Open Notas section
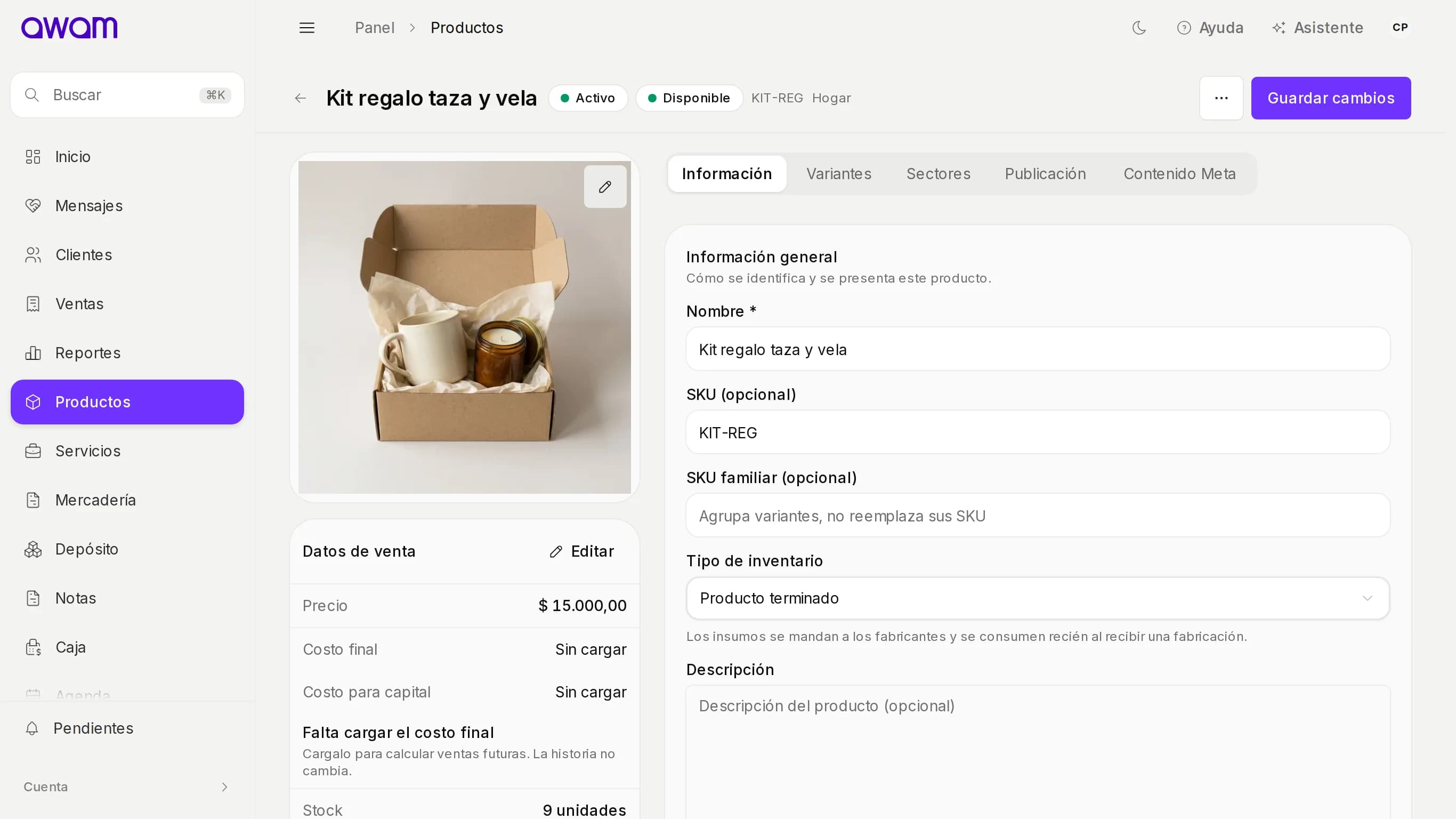Viewport: 1456px width, 819px height. pyautogui.click(x=127, y=598)
